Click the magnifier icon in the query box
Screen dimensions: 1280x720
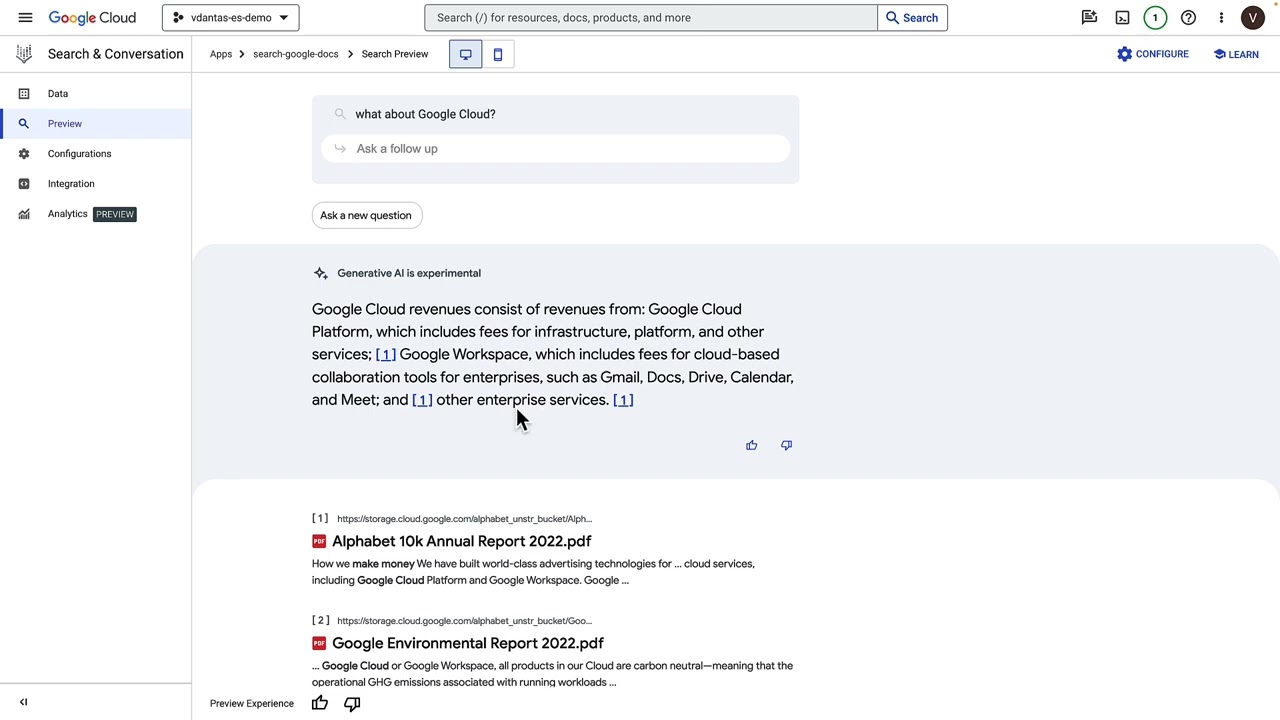(340, 114)
